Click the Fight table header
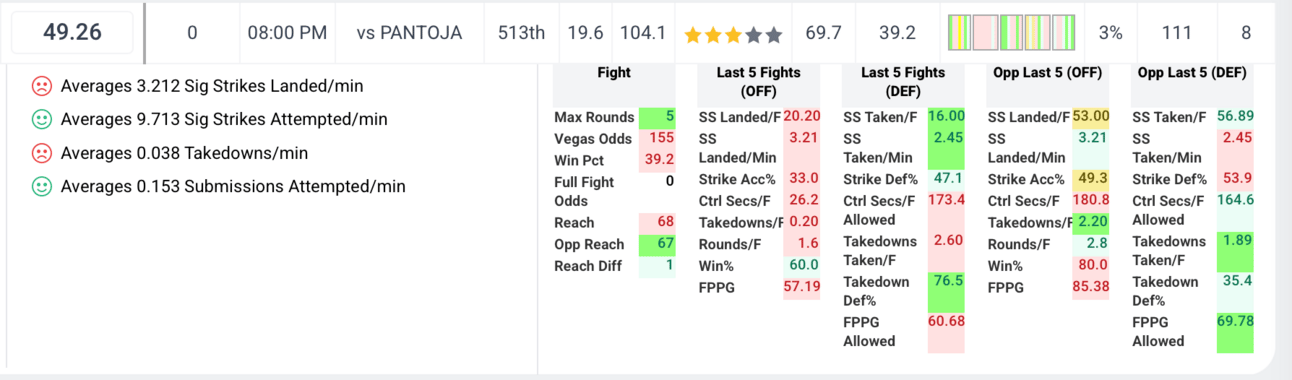1292x380 pixels. coord(614,73)
